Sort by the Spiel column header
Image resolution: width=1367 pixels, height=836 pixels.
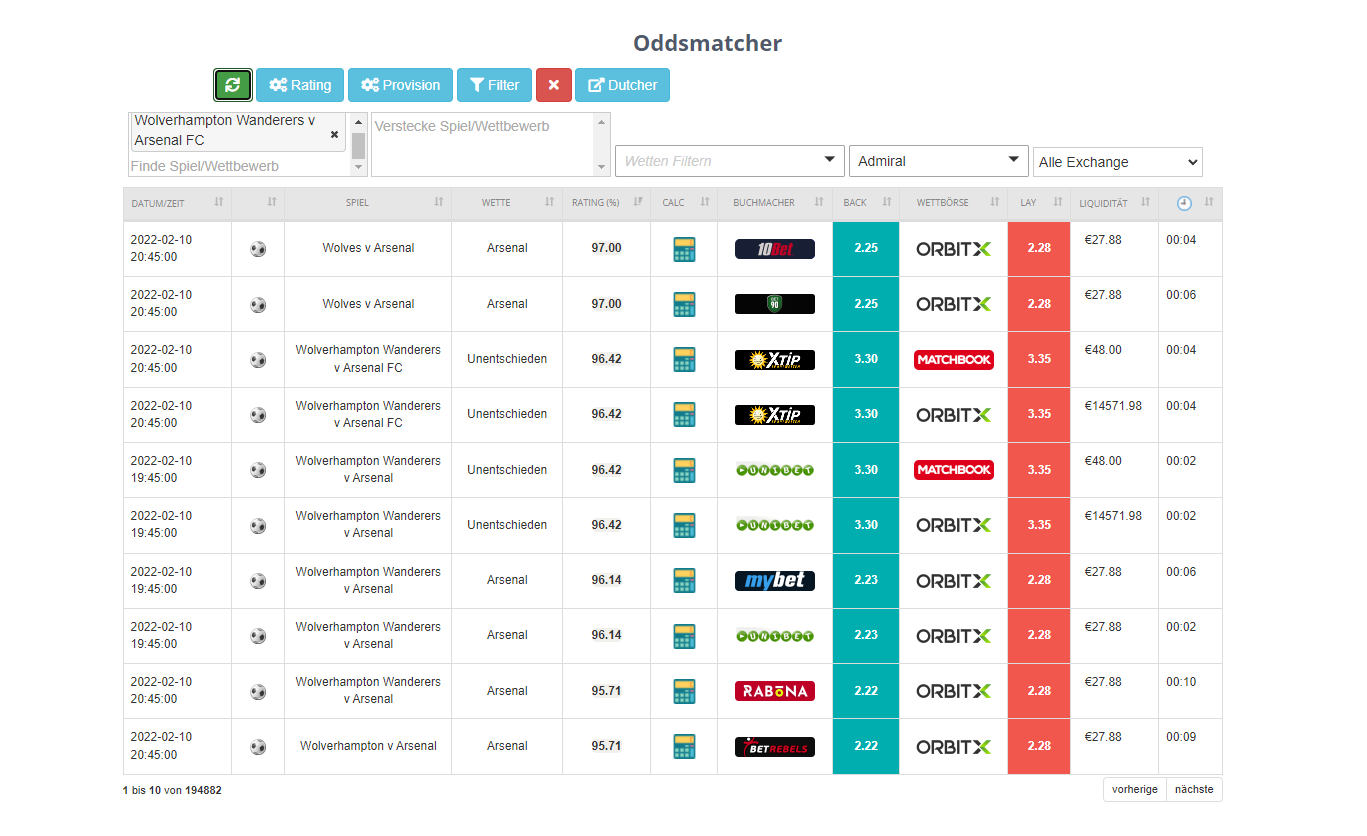[x=368, y=203]
